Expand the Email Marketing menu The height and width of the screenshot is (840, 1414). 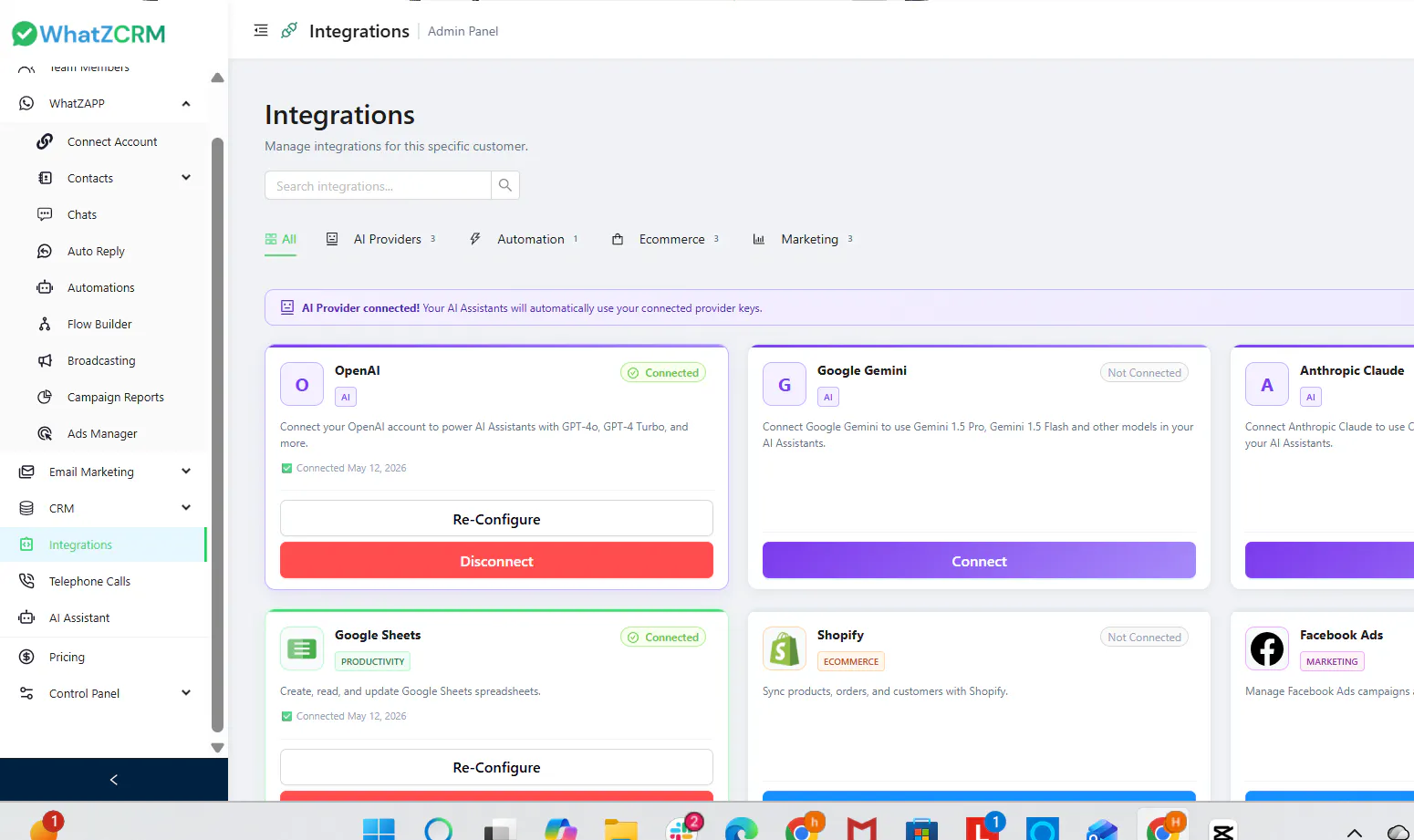[x=186, y=472]
